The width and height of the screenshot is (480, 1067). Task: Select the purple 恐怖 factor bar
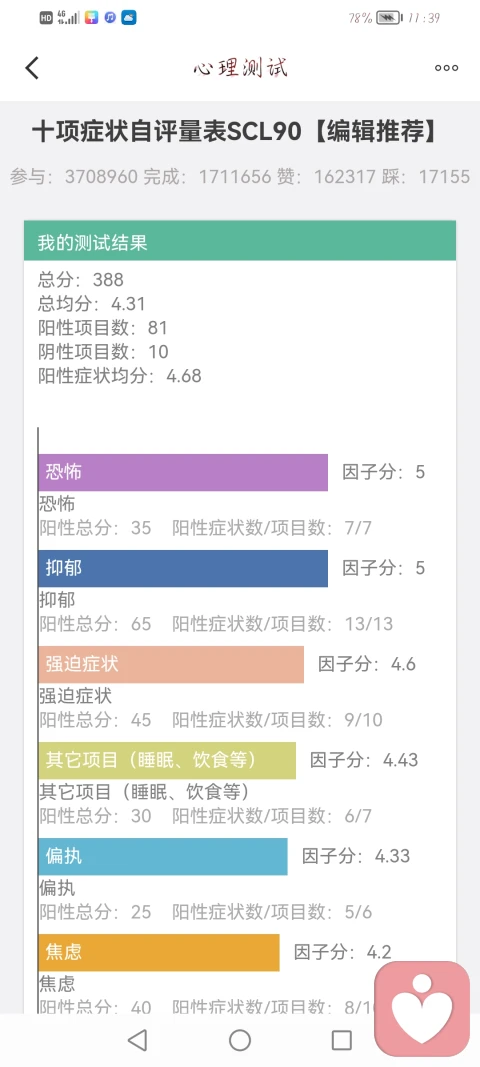(183, 472)
